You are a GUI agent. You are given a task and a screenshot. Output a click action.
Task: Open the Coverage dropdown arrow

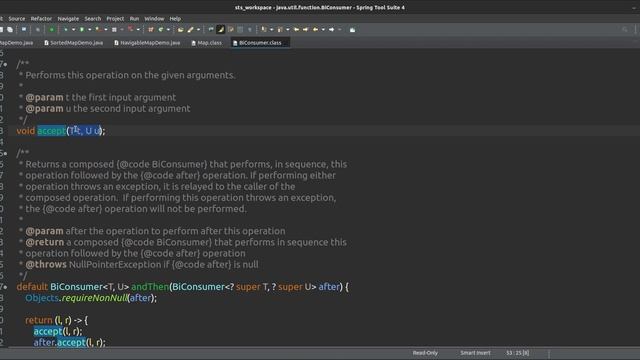106,29
